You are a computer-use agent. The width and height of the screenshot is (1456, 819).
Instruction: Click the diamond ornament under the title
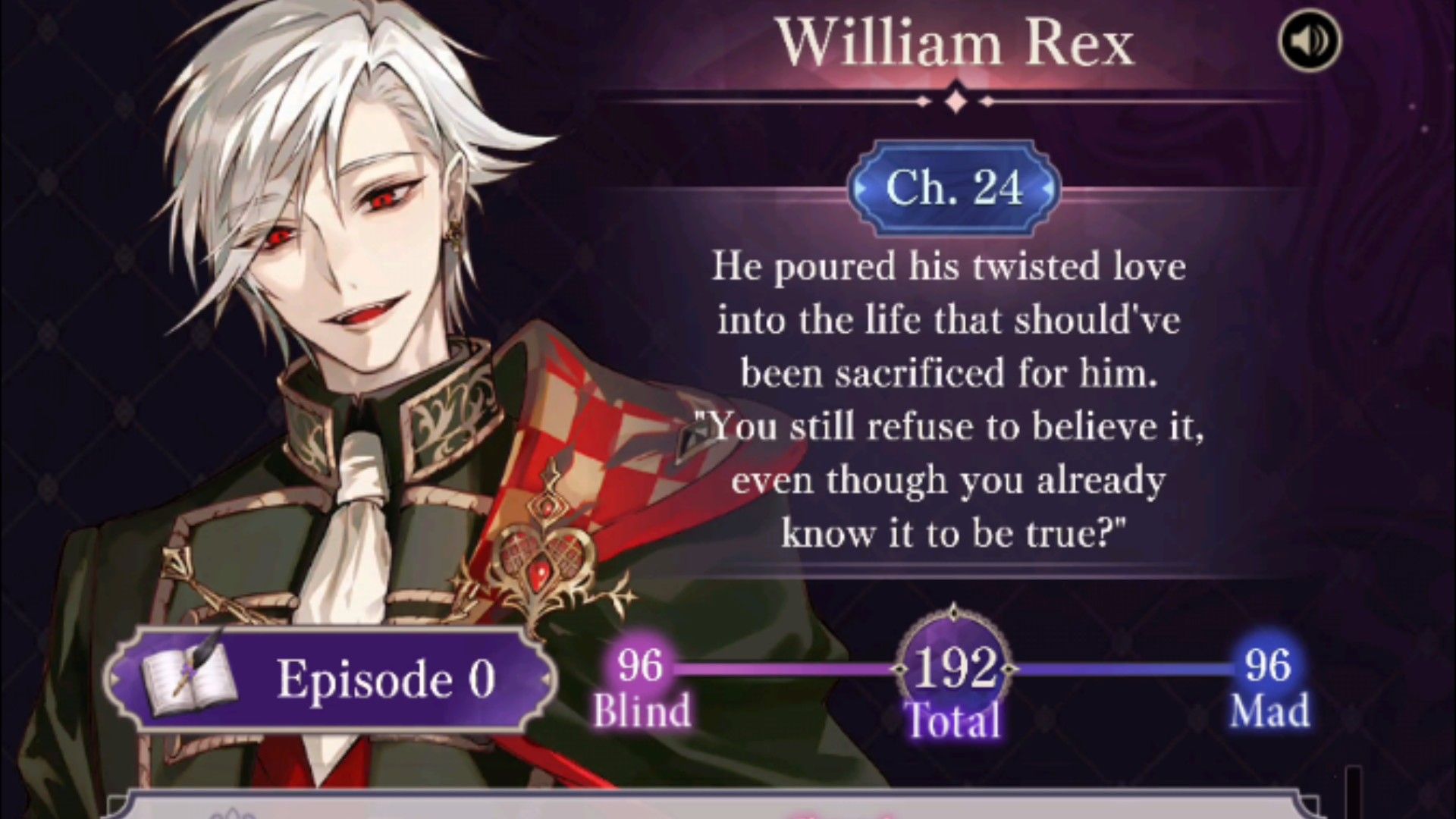(955, 101)
